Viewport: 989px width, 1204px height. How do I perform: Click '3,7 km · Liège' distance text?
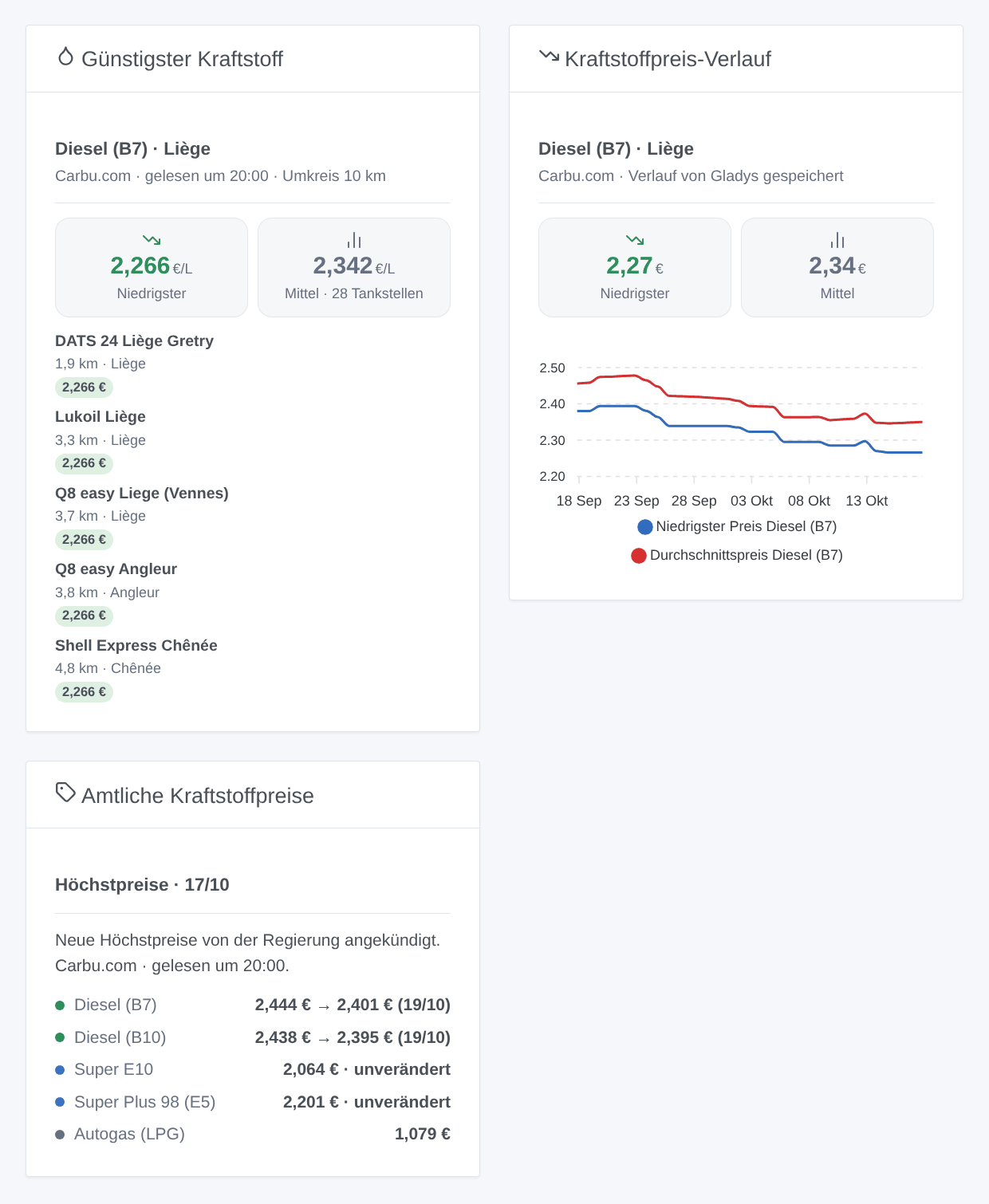coord(100,516)
